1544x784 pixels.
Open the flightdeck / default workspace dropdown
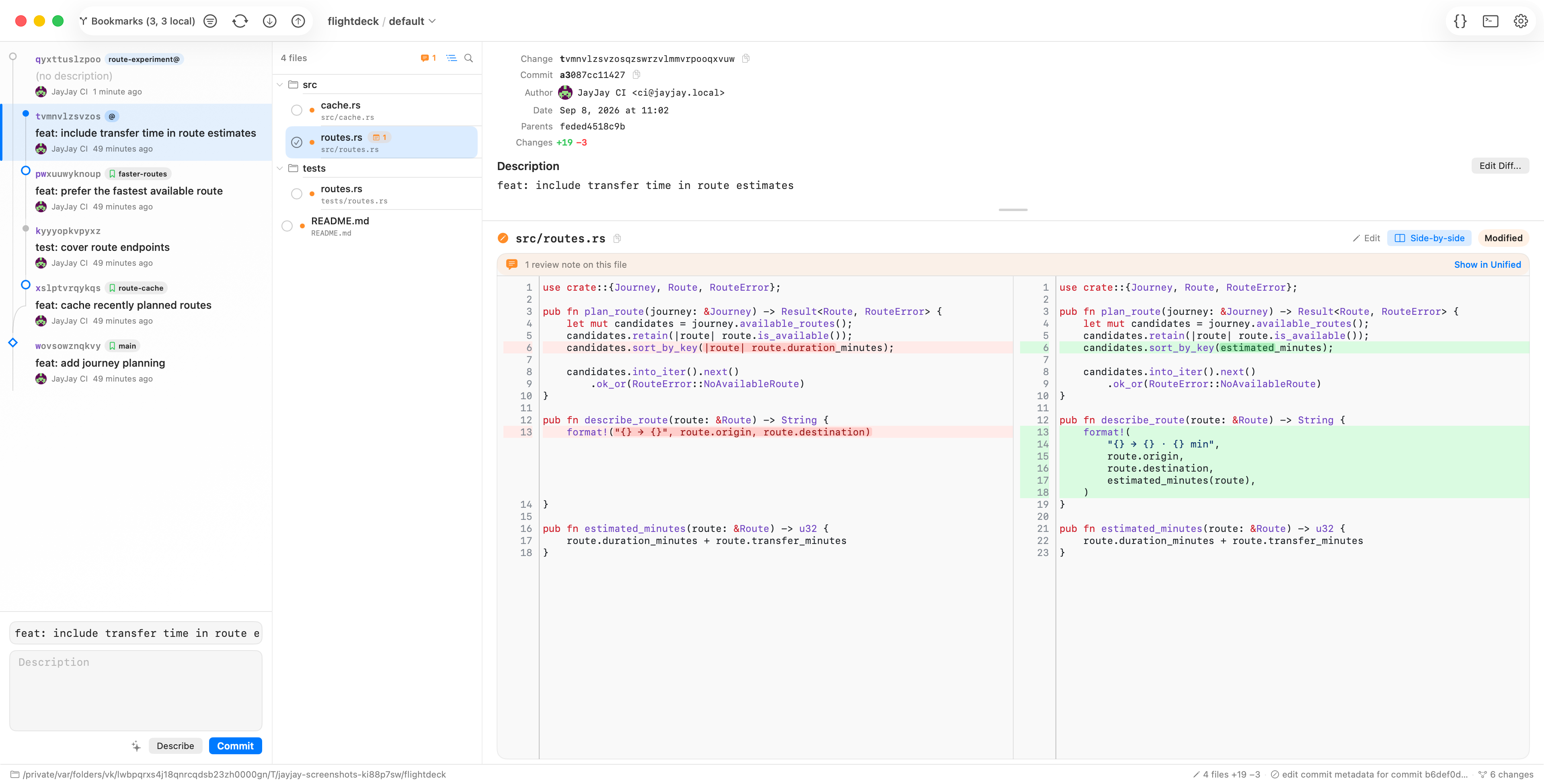click(x=381, y=21)
